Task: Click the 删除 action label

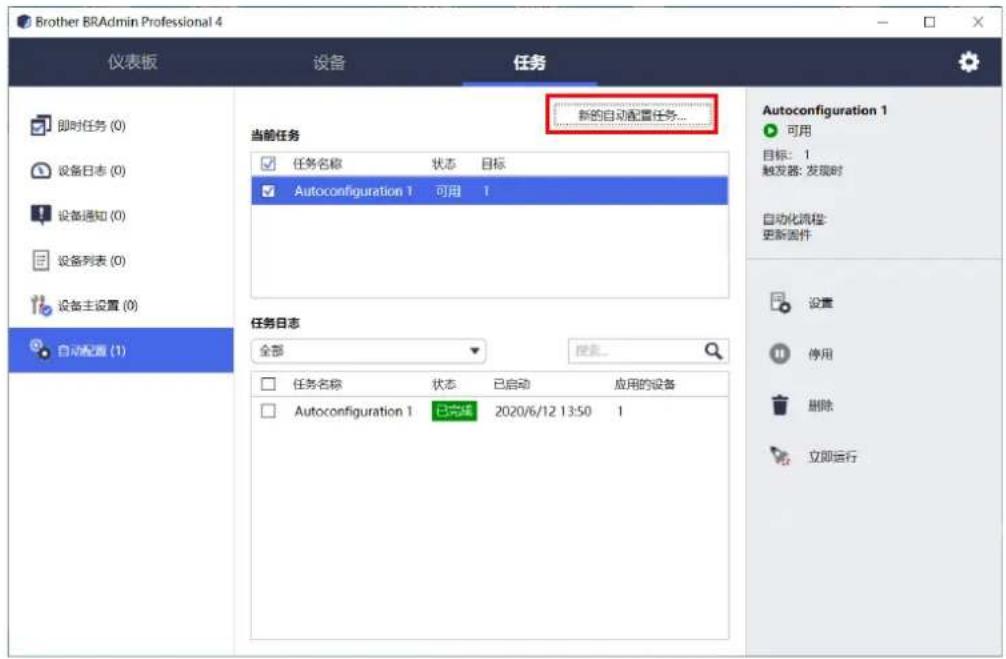Action: (820, 406)
